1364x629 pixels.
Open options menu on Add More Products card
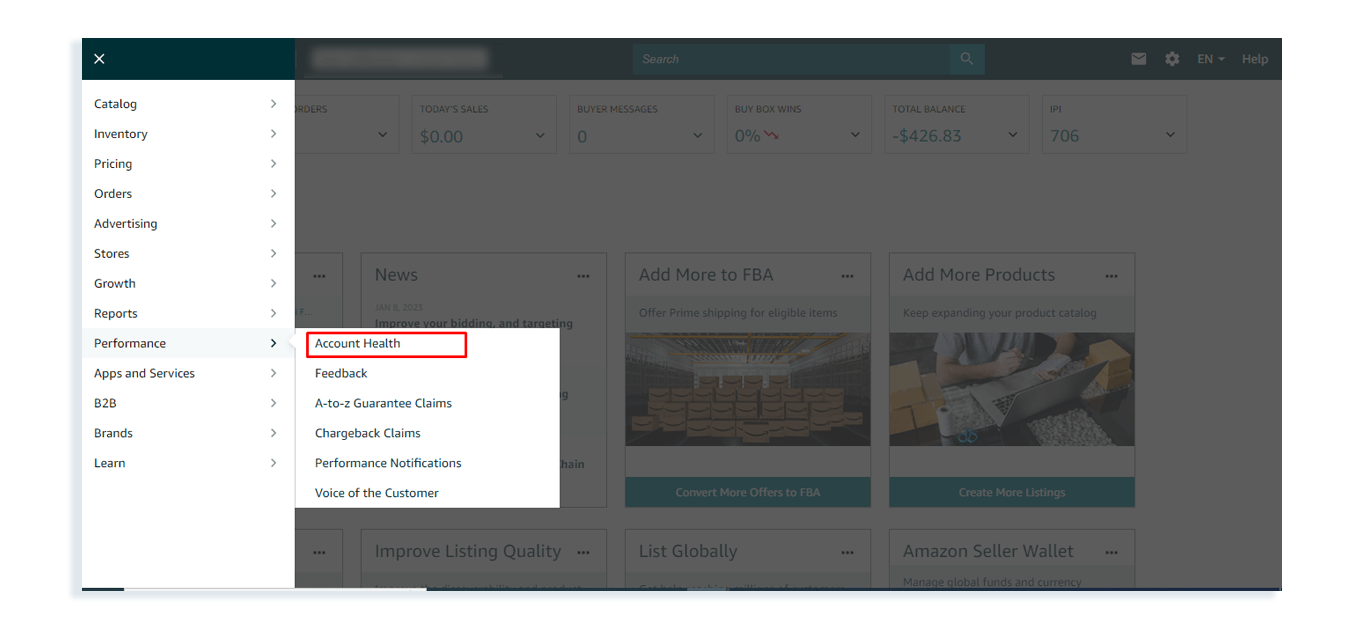pyautogui.click(x=1111, y=275)
